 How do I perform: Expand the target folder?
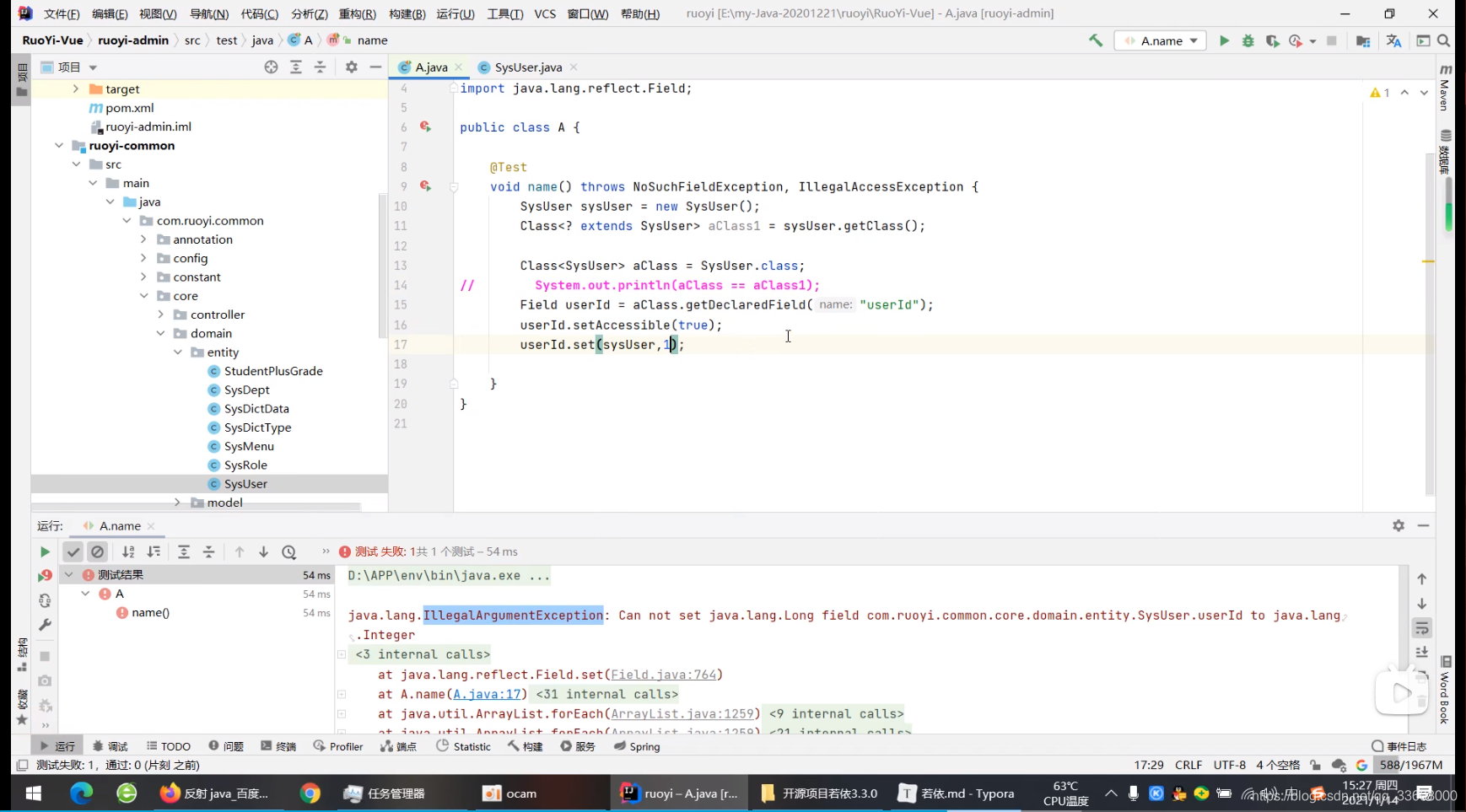(x=76, y=89)
